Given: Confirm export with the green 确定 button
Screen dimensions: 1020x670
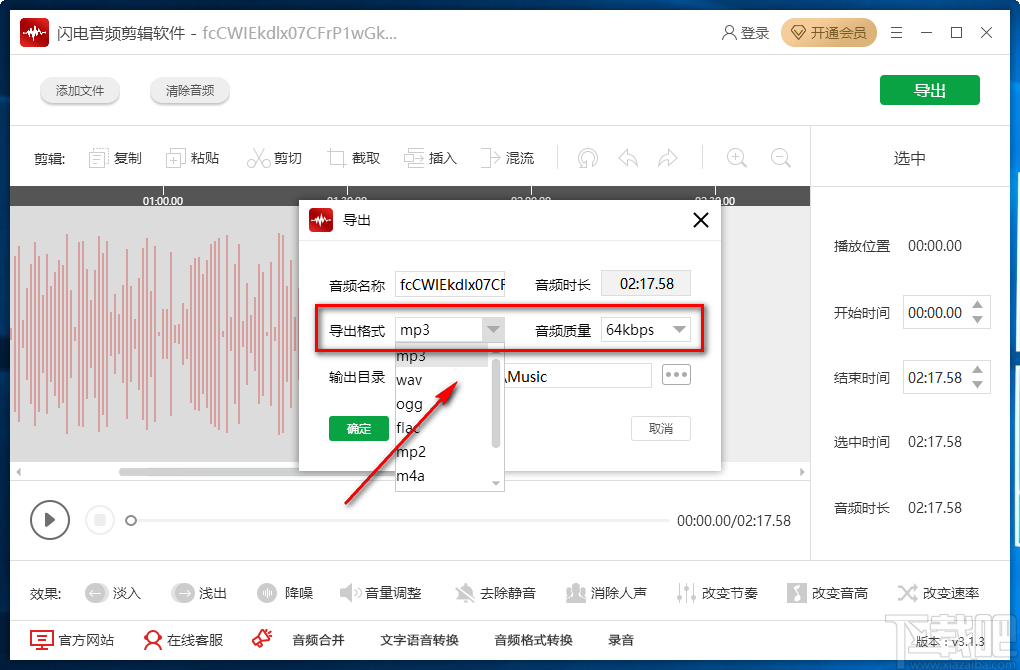Looking at the screenshot, I should [x=358, y=429].
